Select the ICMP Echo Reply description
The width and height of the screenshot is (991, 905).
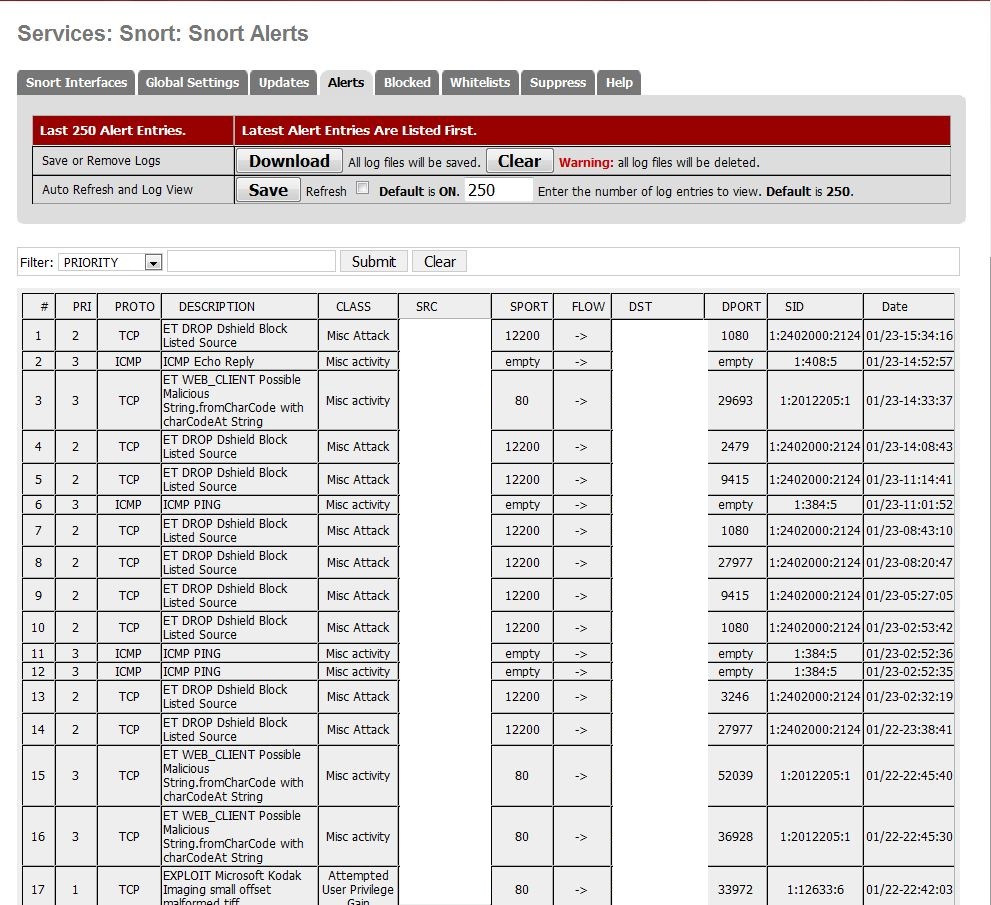[209, 361]
